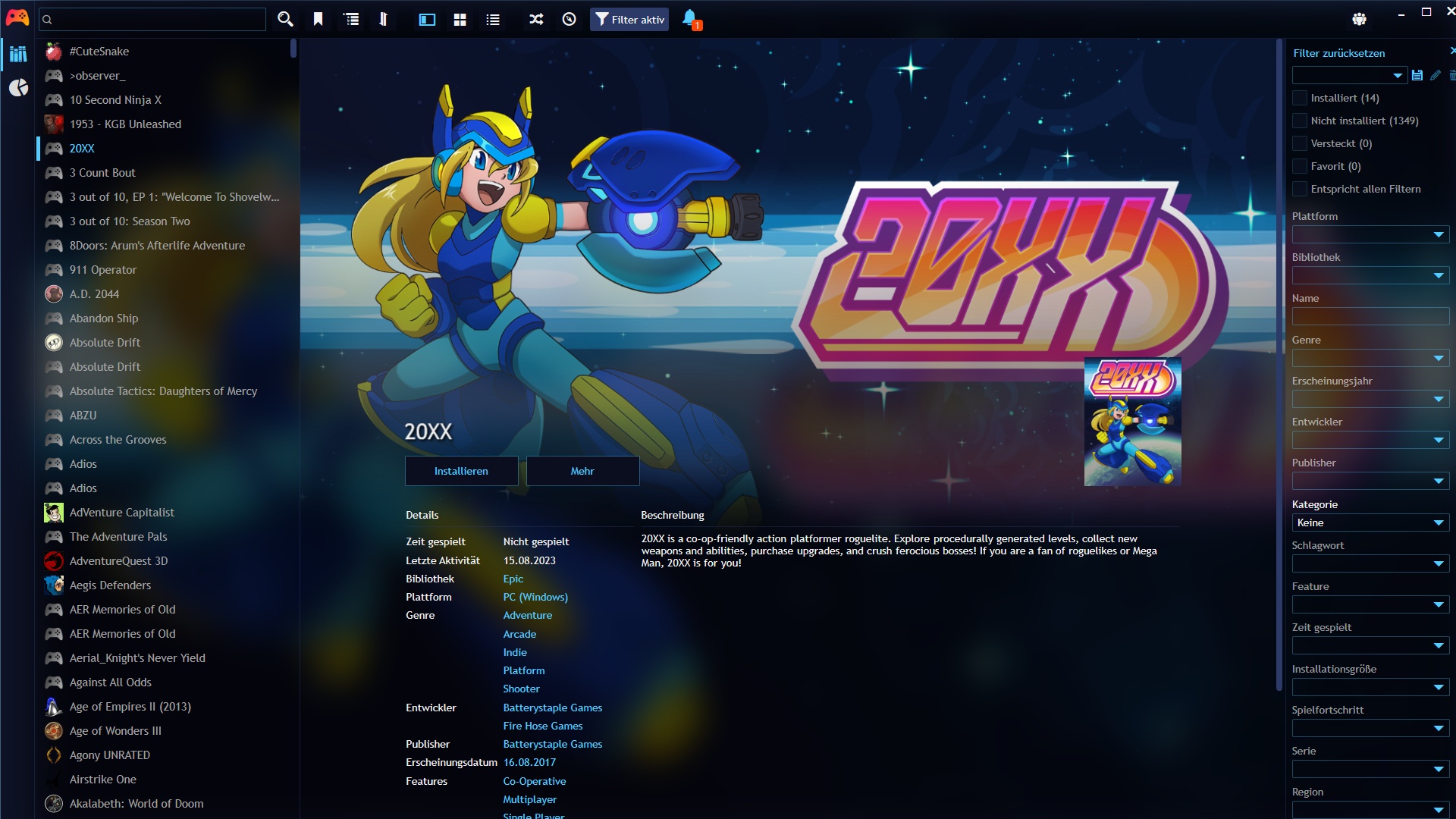Switch to grid view
This screenshot has height=819, width=1456.
tap(460, 19)
